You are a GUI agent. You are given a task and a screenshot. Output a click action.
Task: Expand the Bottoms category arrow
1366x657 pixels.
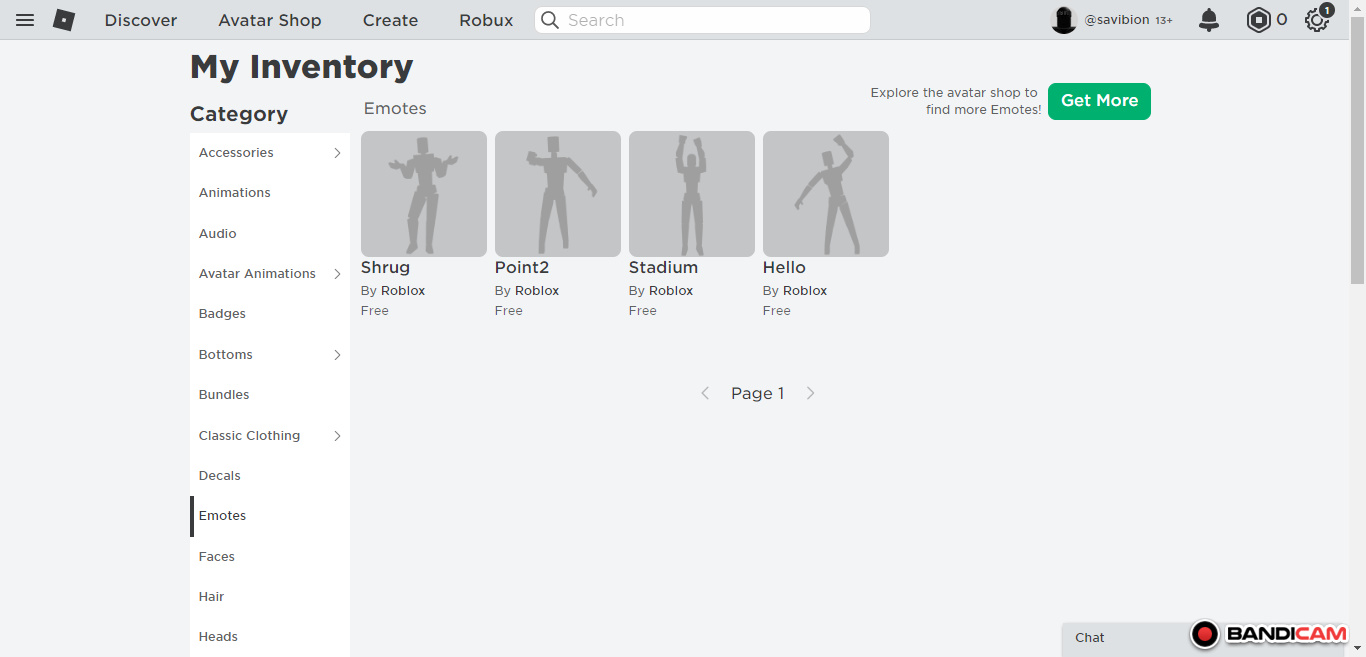coord(337,355)
